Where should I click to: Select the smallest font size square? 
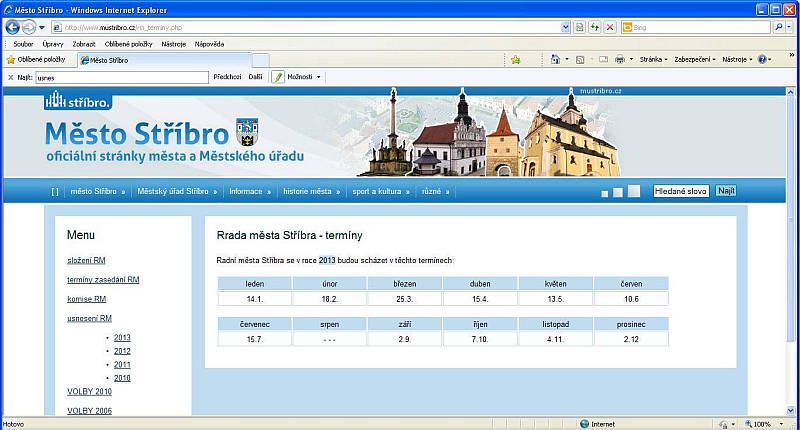click(x=605, y=193)
